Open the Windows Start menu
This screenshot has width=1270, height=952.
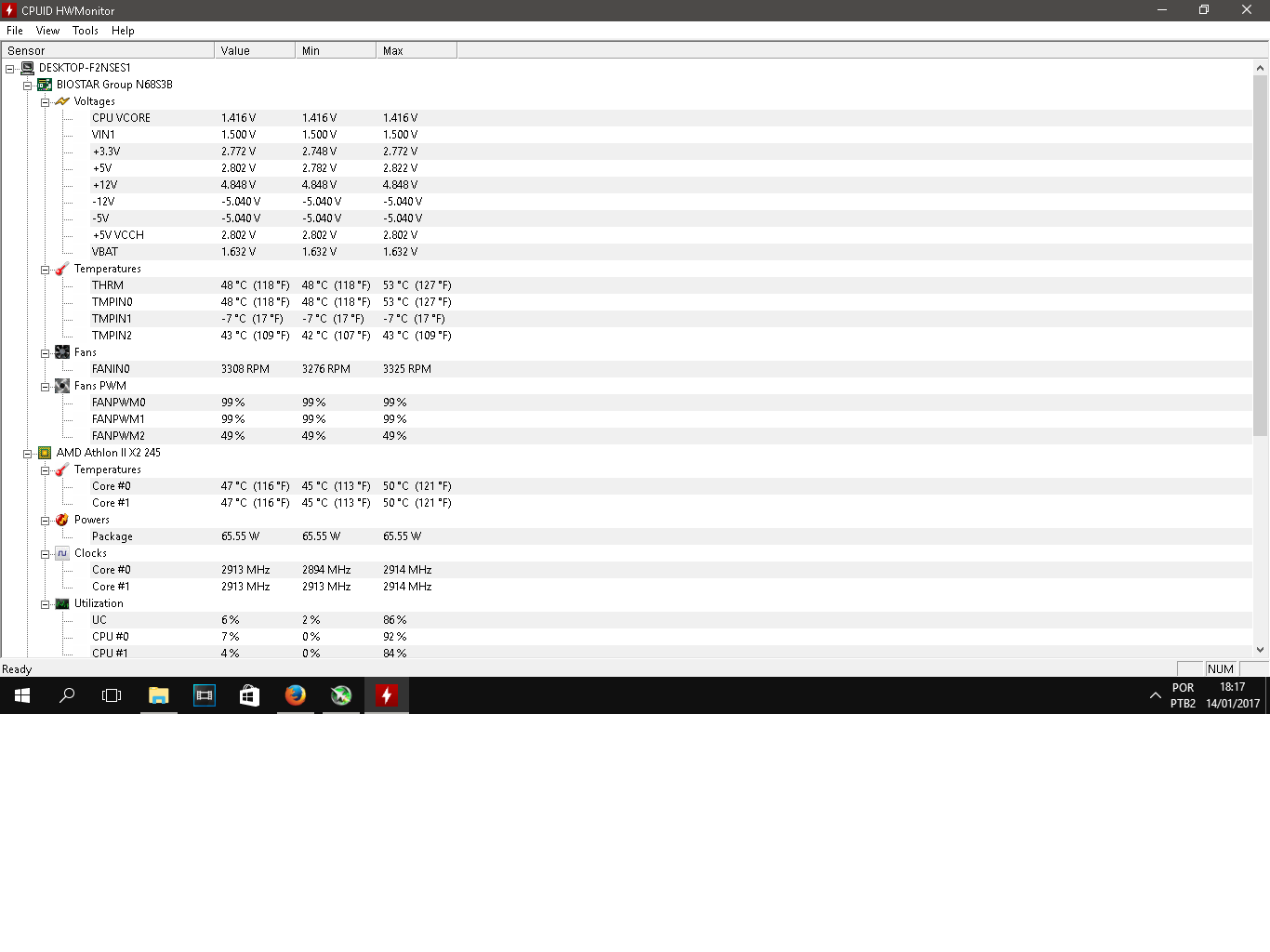pos(22,695)
